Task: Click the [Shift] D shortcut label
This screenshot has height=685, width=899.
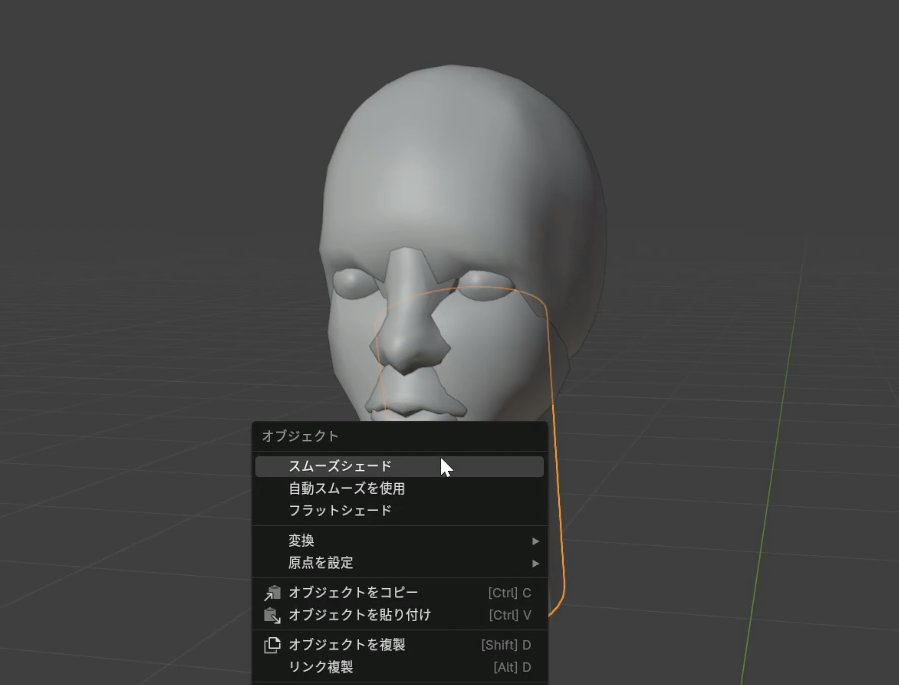Action: 506,645
